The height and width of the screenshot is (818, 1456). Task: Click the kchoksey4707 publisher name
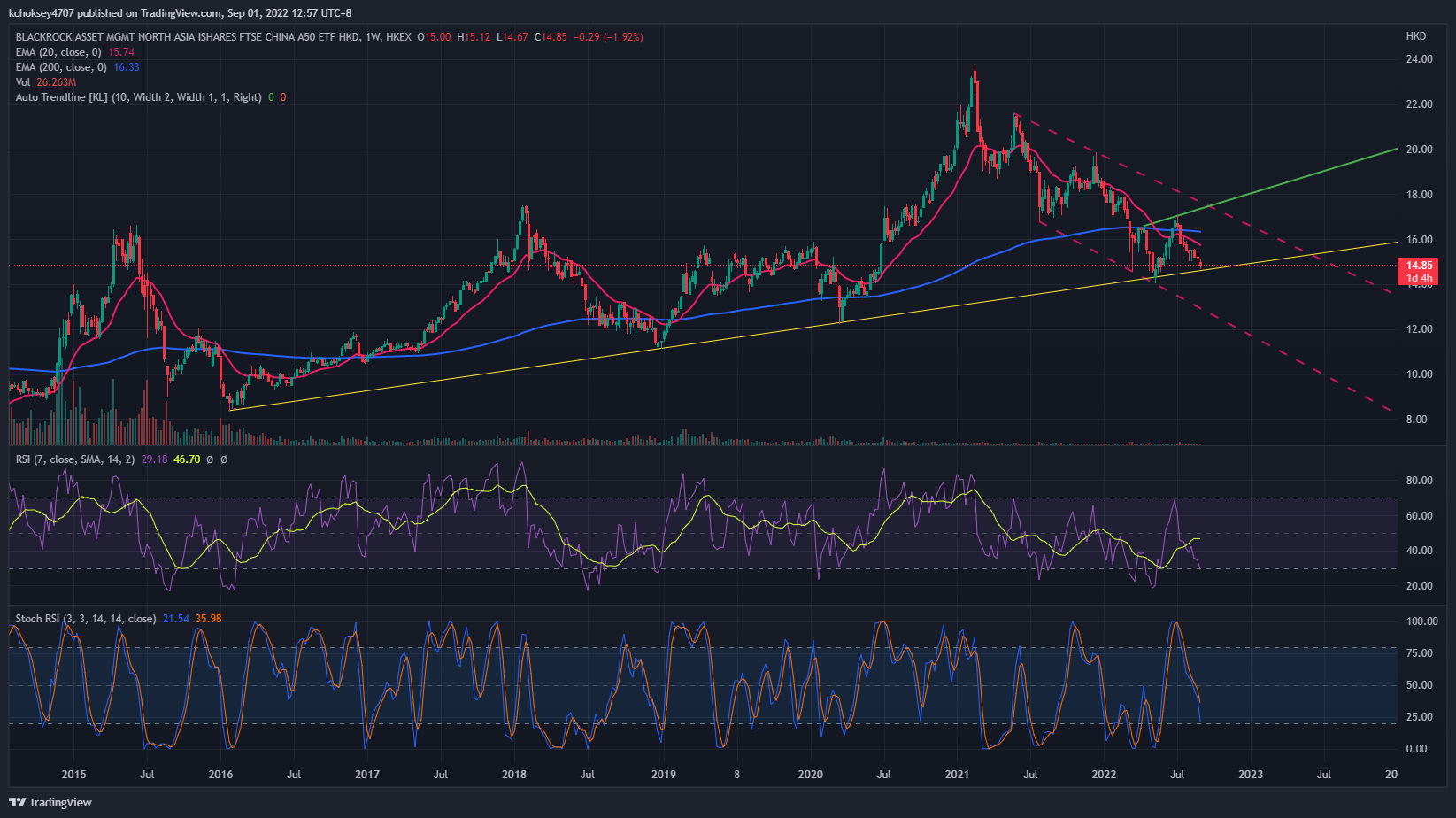tap(41, 13)
